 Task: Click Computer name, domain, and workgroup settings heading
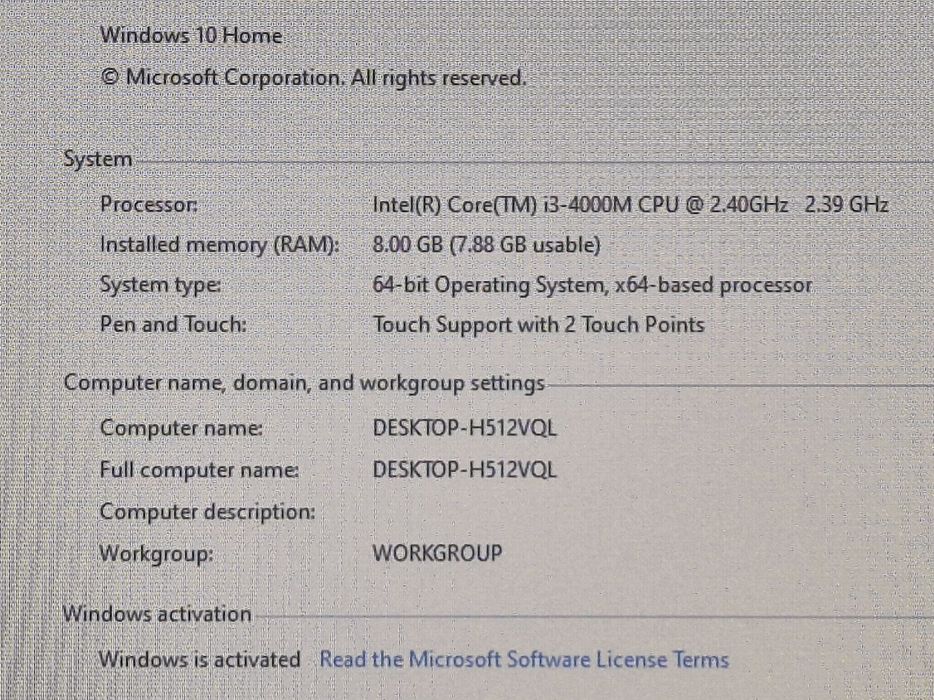click(x=304, y=383)
